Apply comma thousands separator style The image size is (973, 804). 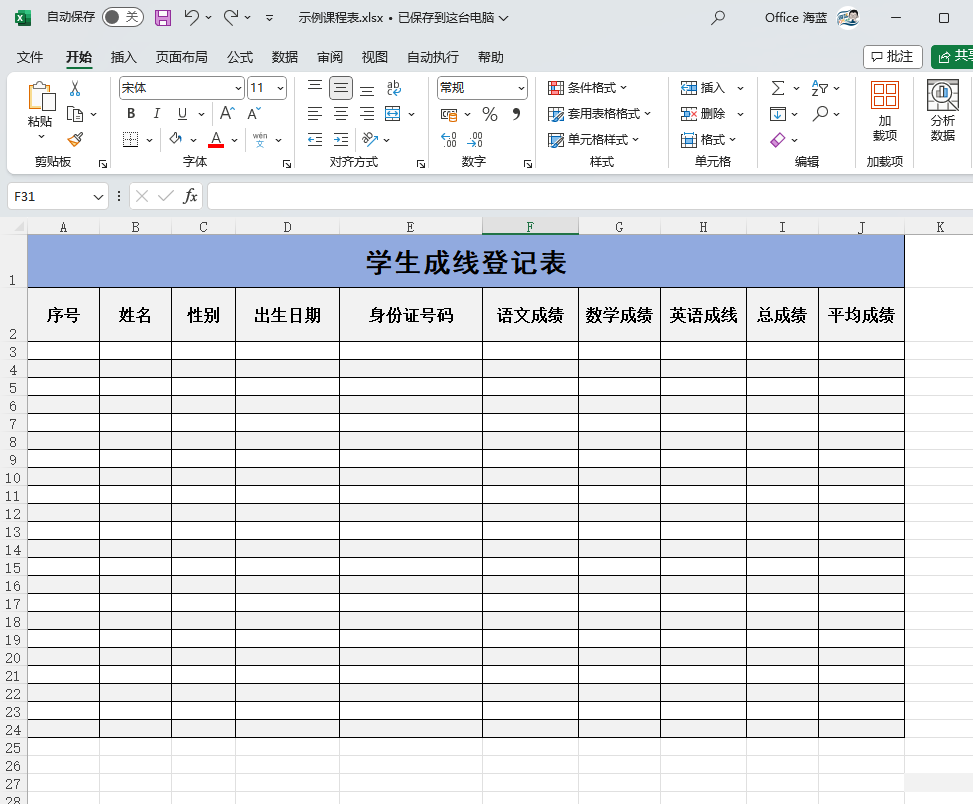(516, 114)
